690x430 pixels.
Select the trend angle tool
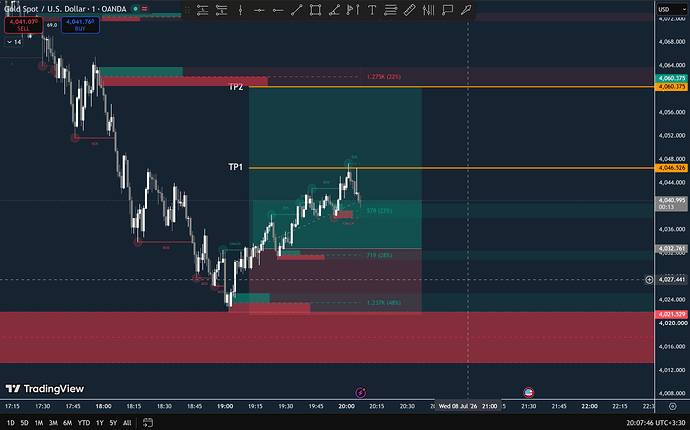tap(334, 10)
